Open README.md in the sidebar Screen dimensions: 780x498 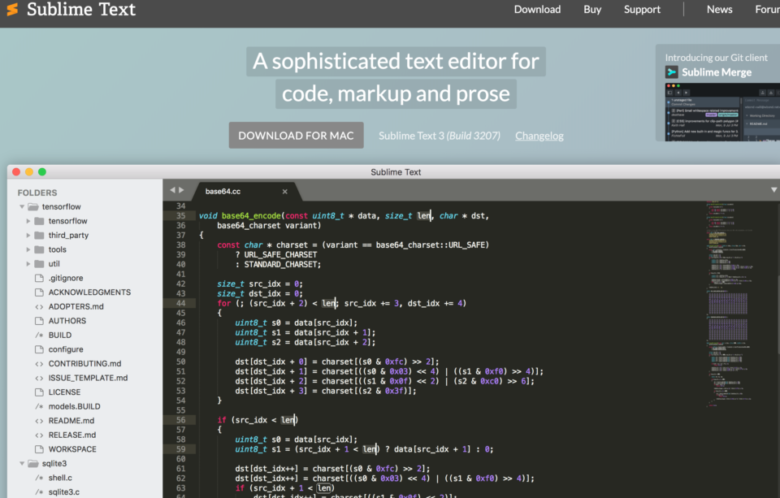[71, 421]
